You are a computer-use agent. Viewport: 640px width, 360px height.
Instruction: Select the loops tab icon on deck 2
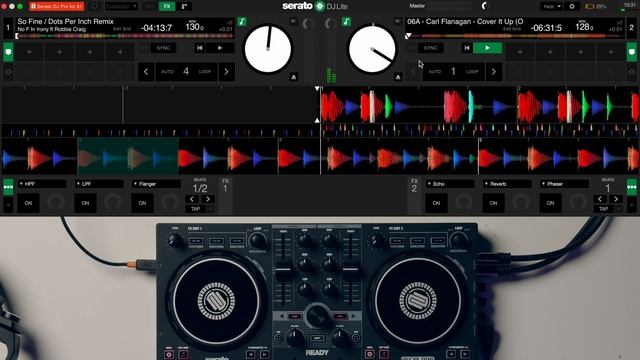click(x=632, y=72)
